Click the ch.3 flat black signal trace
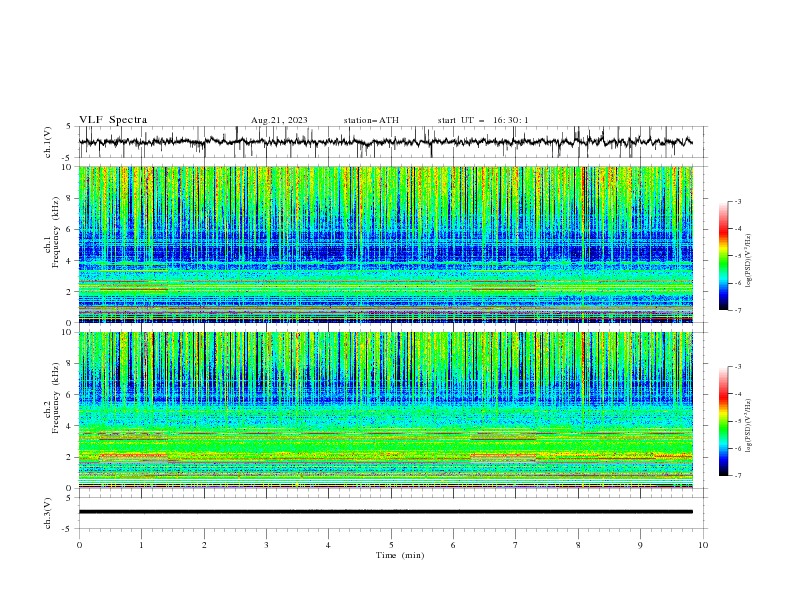Image resolution: width=792 pixels, height=612 pixels. tap(386, 512)
